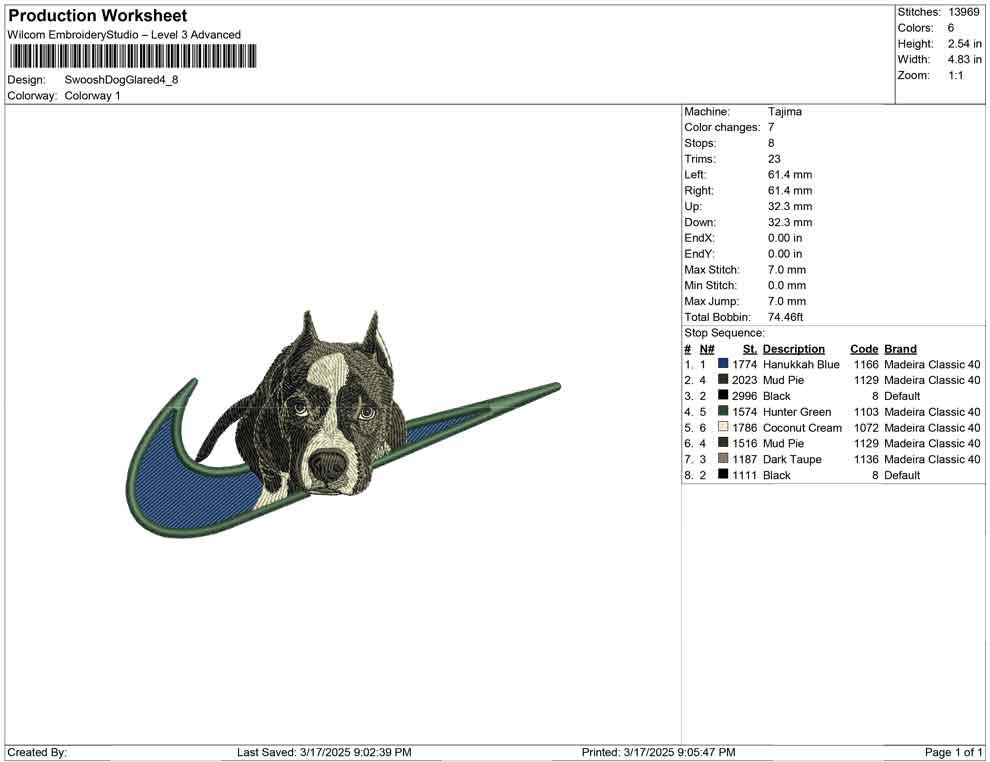The image size is (990, 762).
Task: Click Madeira Classic 40 in the Dark Taupe row
Action: [x=932, y=458]
